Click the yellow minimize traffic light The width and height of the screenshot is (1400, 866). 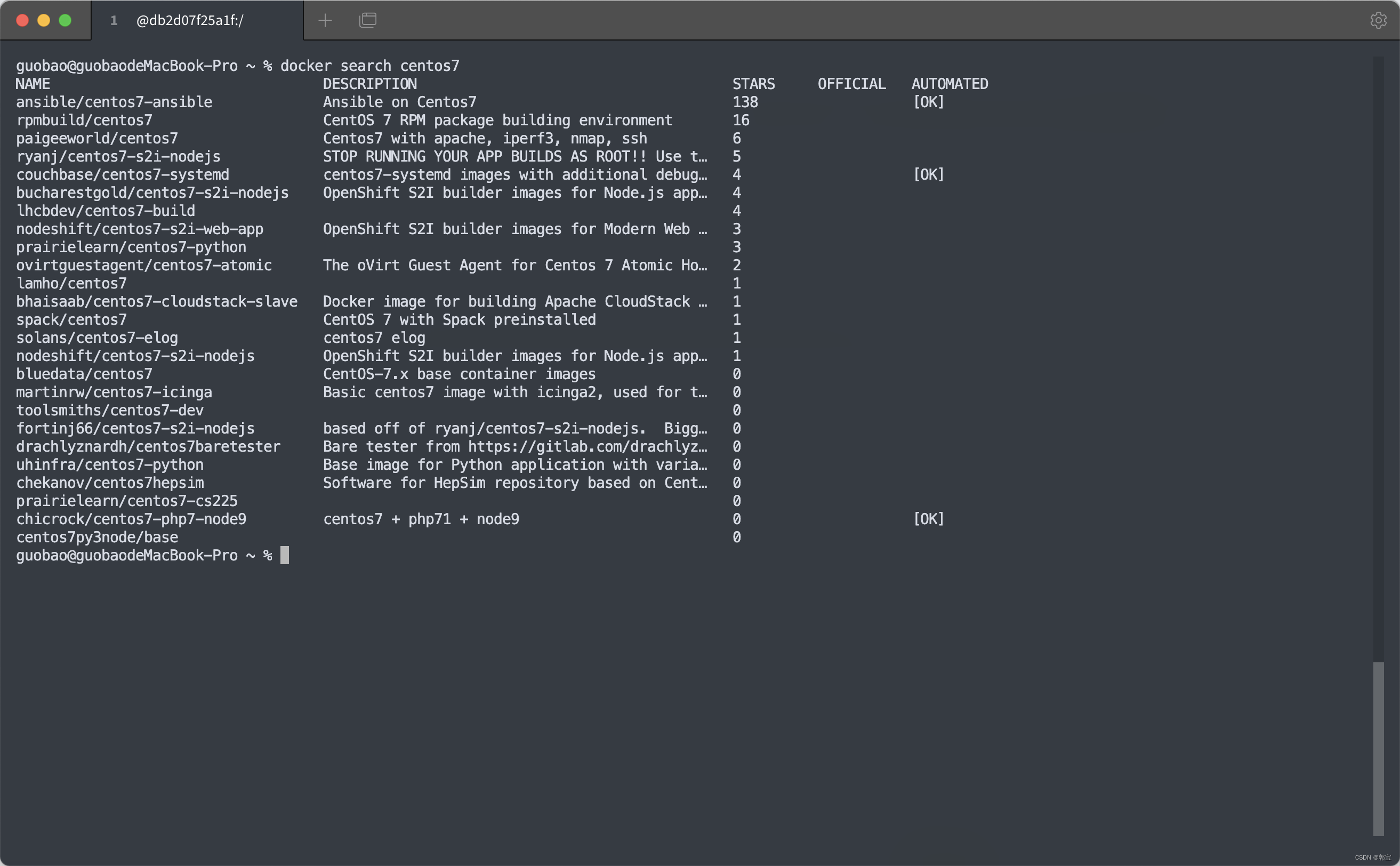click(x=44, y=20)
